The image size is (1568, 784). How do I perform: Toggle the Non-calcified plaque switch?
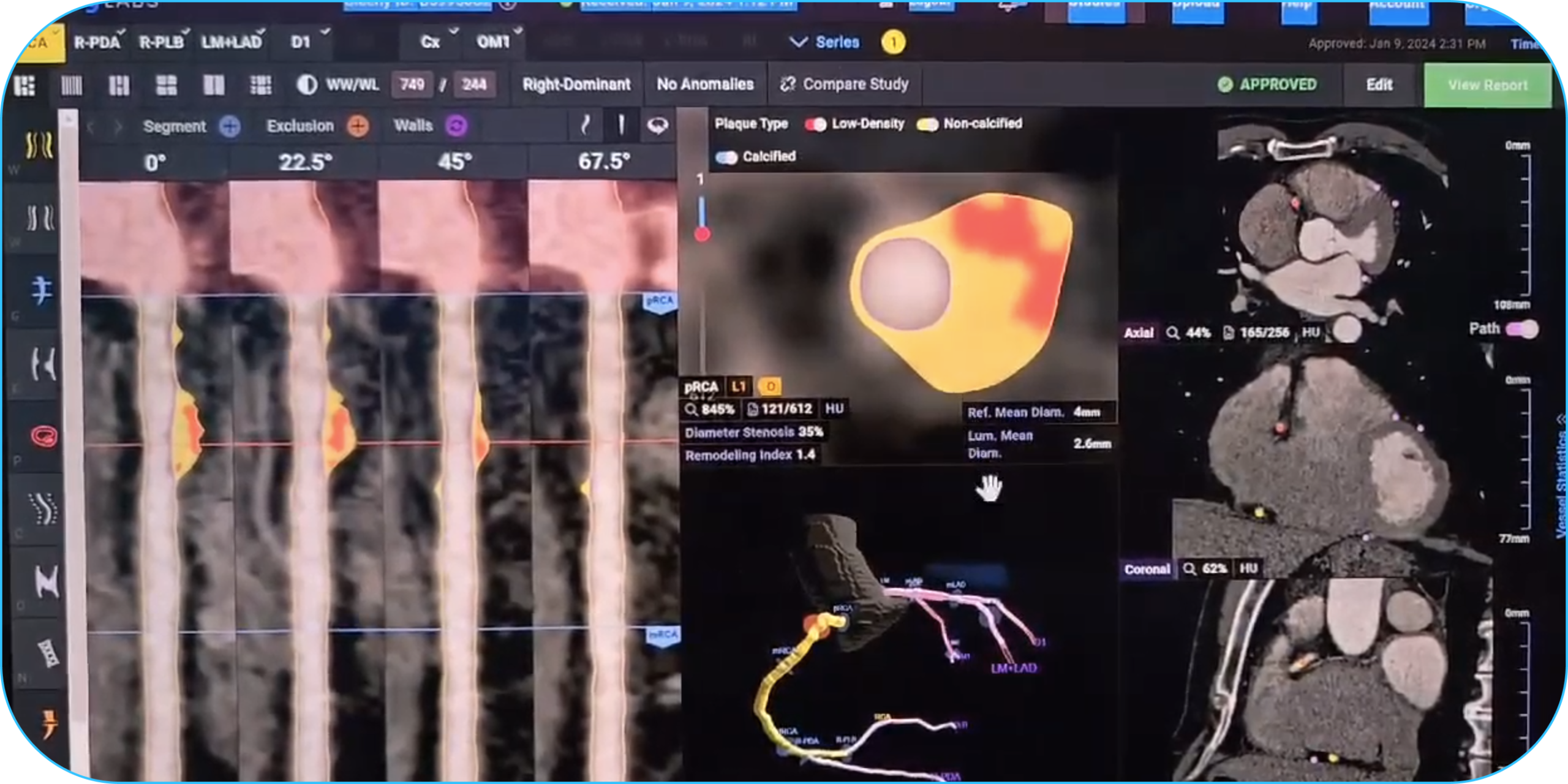pyautogui.click(x=927, y=124)
